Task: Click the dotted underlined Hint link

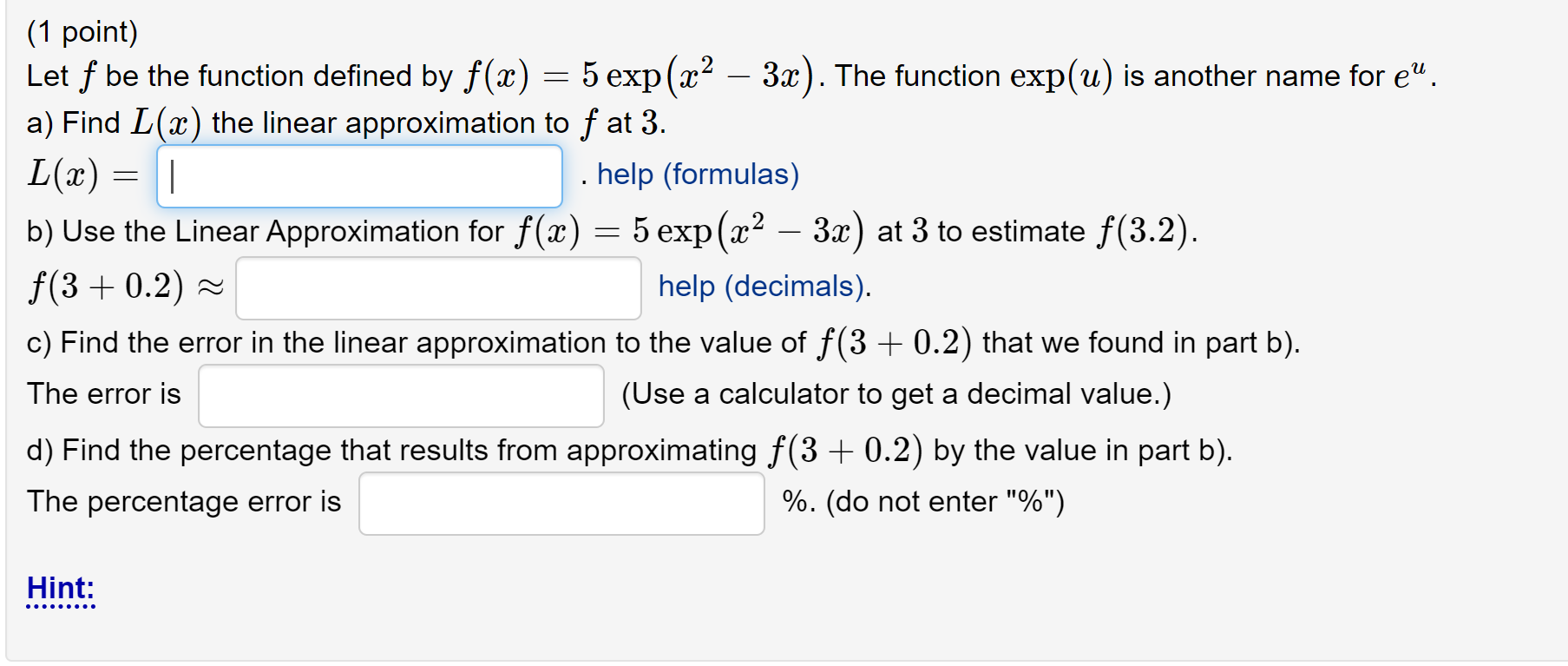Action: [59, 589]
